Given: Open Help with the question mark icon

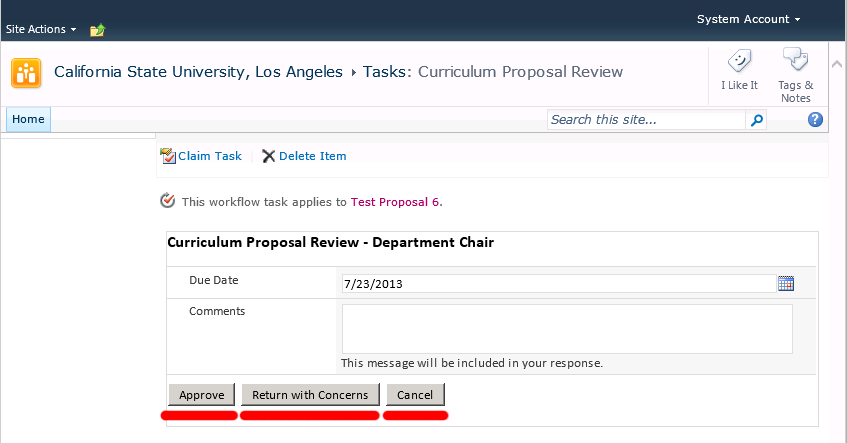Looking at the screenshot, I should click(815, 120).
